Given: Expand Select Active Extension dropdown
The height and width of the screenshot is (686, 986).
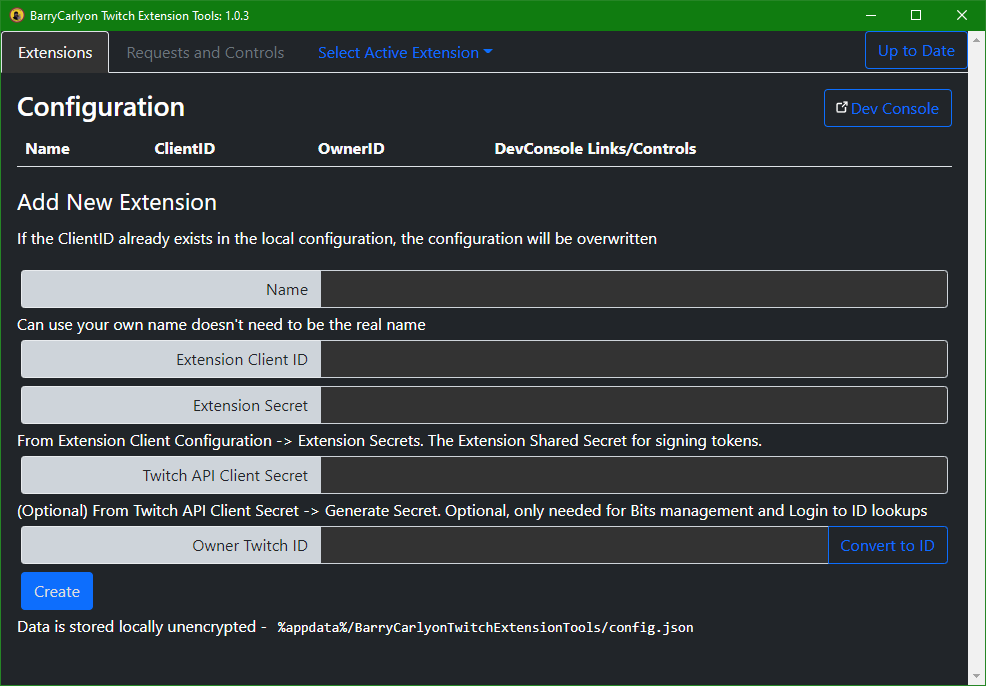Looking at the screenshot, I should (405, 53).
